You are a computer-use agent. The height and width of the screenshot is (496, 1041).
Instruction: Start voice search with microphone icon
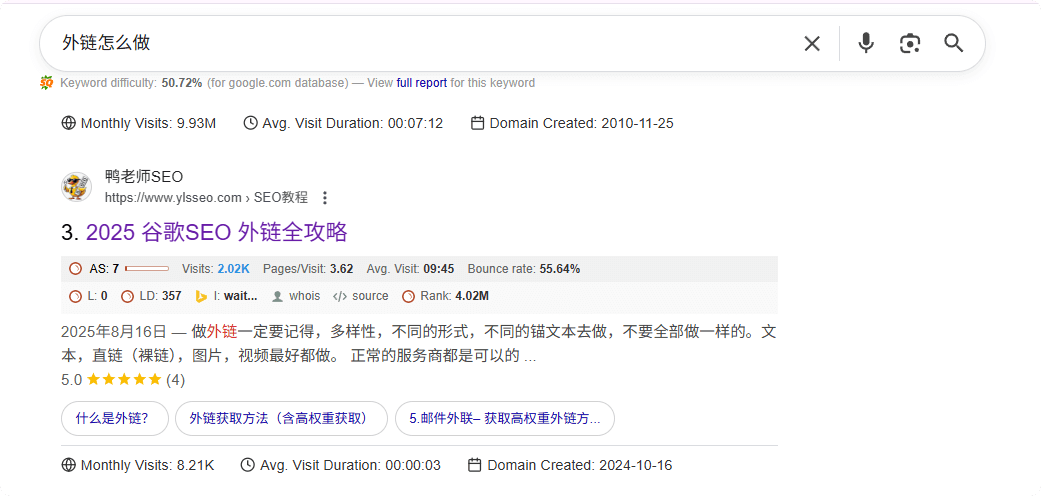coord(865,44)
